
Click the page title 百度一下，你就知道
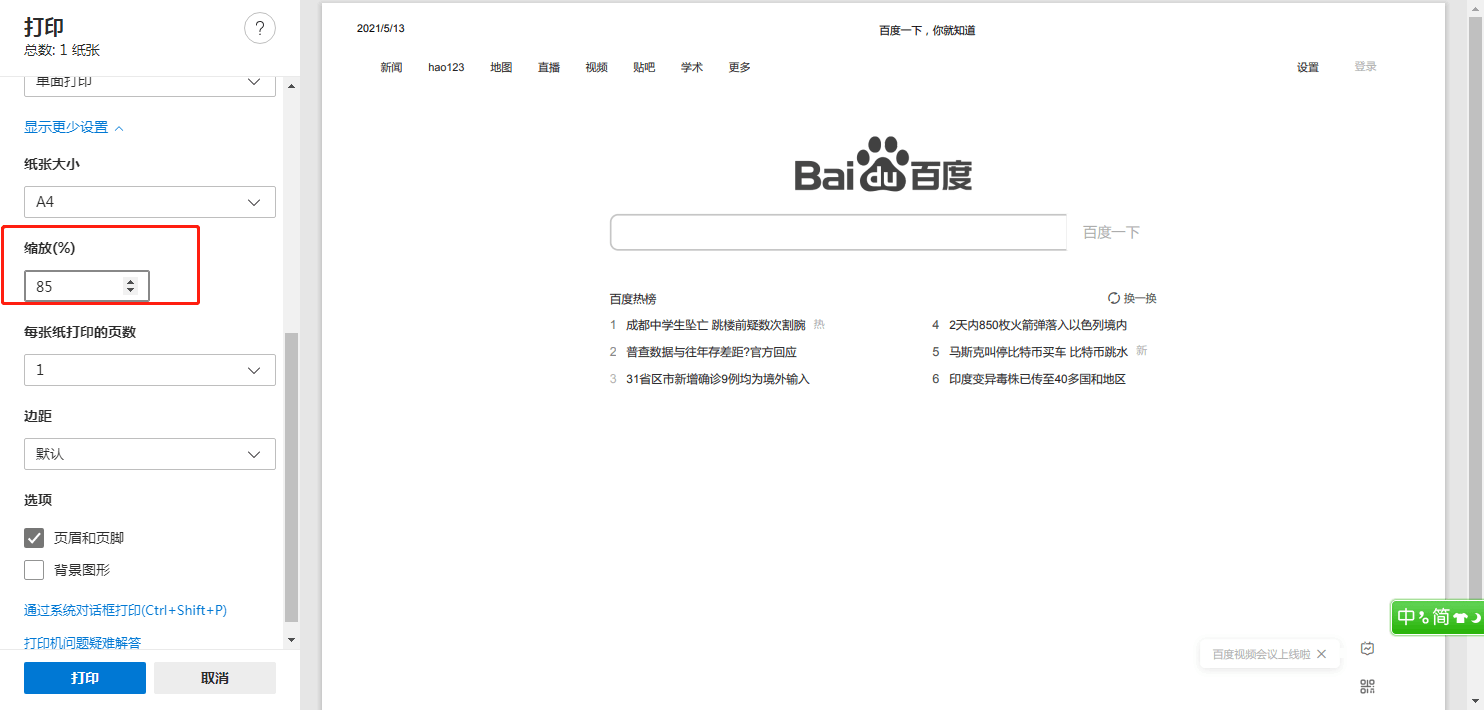coord(927,30)
